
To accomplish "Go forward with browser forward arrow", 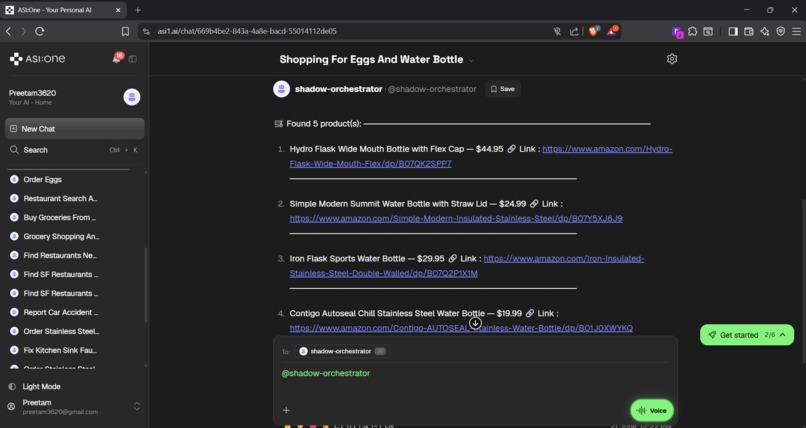I will click(x=24, y=31).
